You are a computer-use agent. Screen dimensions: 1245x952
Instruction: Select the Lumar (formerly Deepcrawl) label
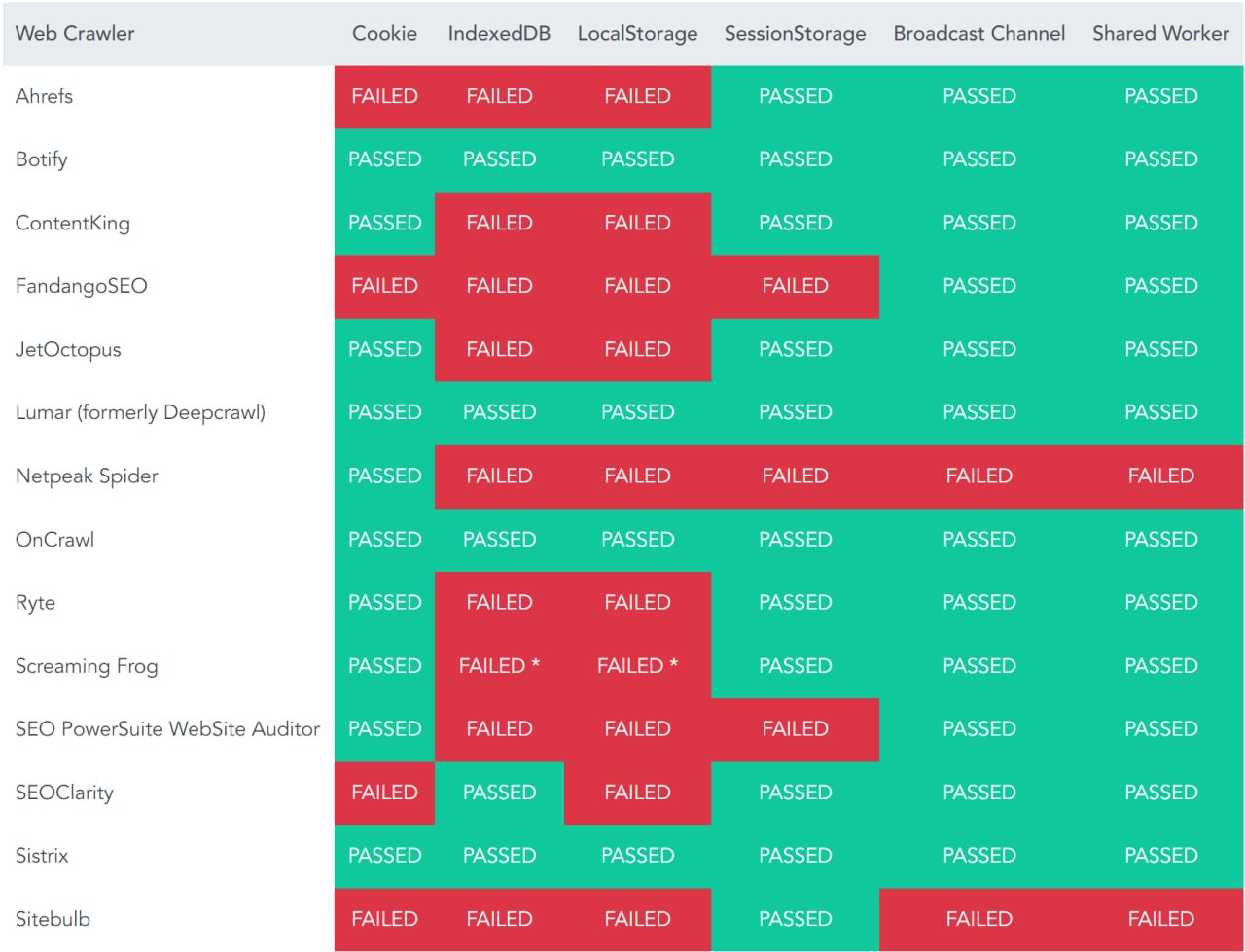coord(140,412)
